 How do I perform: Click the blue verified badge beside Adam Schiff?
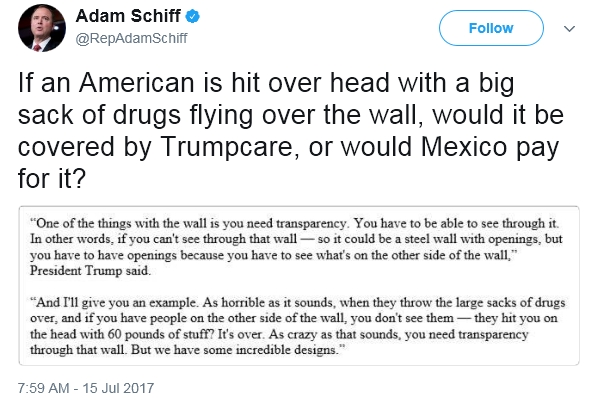point(193,17)
